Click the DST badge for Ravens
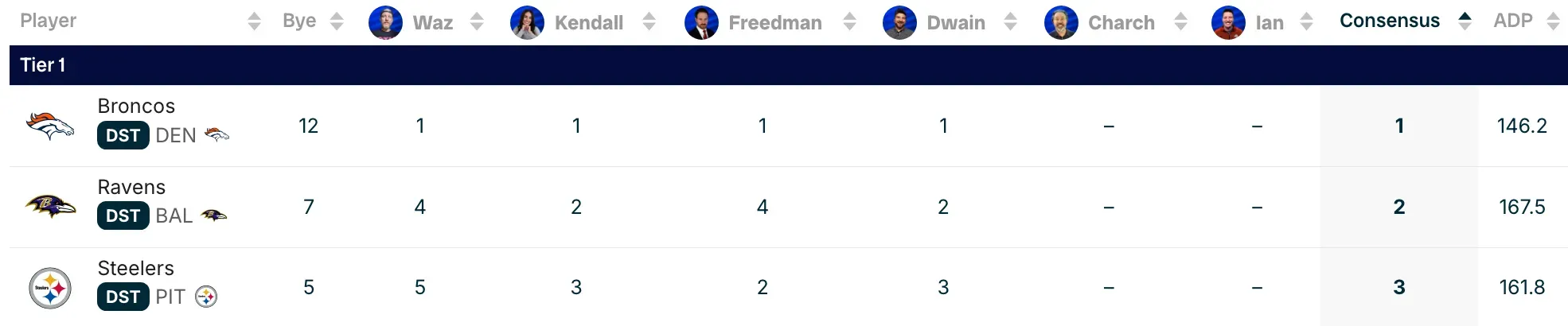Viewport: 1568px width, 326px height. coord(123,216)
